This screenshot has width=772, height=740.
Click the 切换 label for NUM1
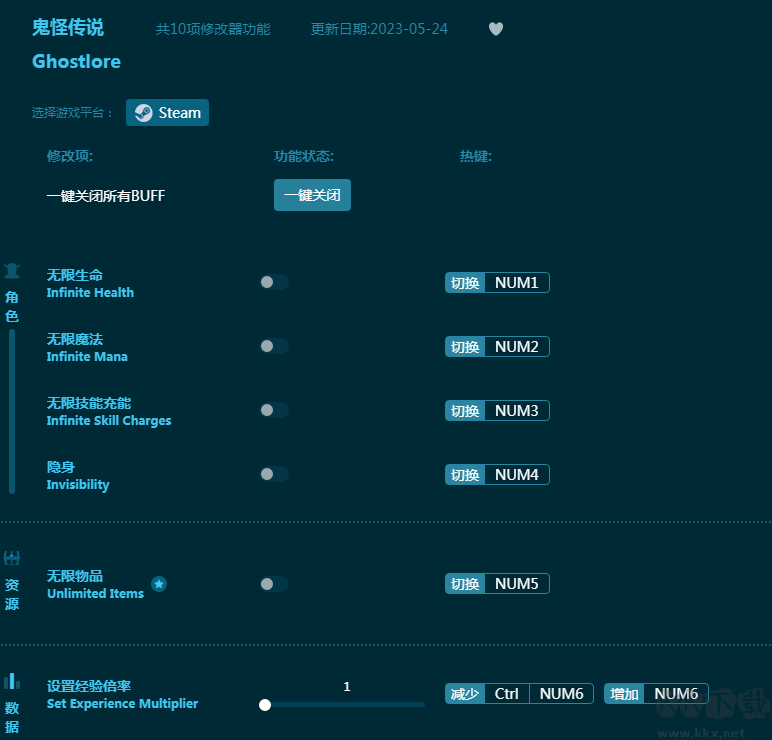click(x=465, y=283)
